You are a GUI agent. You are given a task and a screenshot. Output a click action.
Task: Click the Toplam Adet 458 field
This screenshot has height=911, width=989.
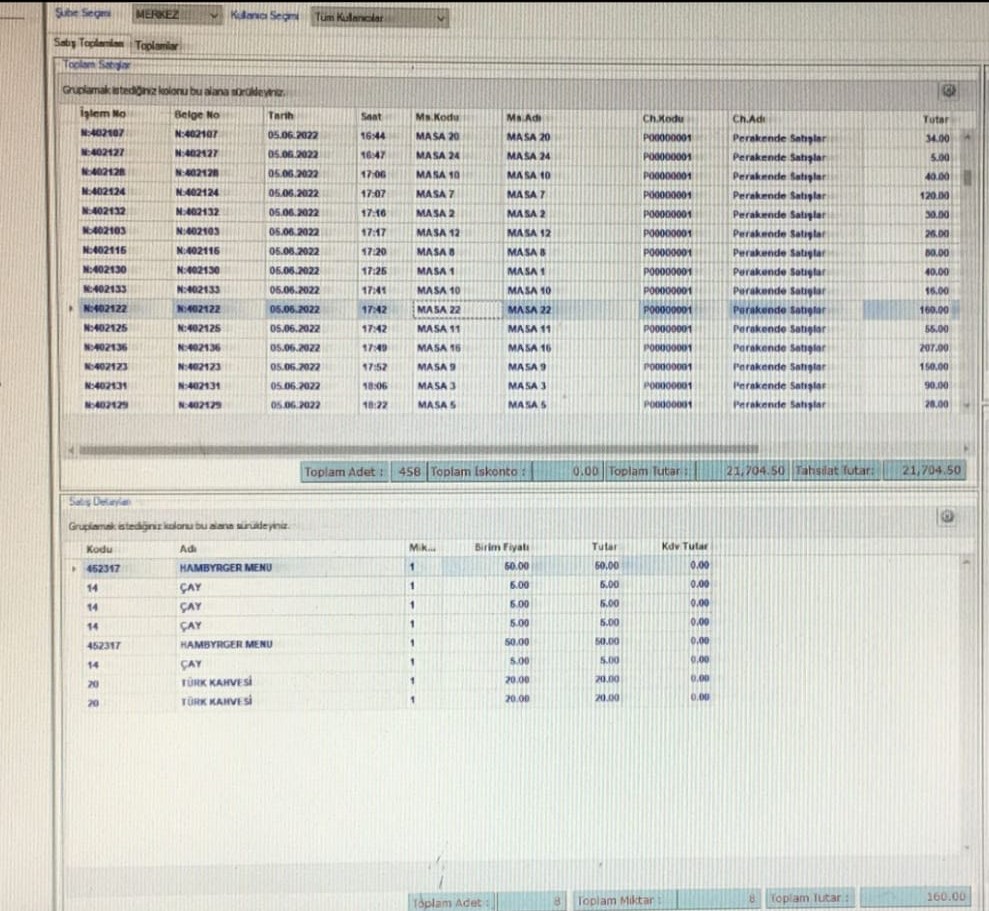409,471
